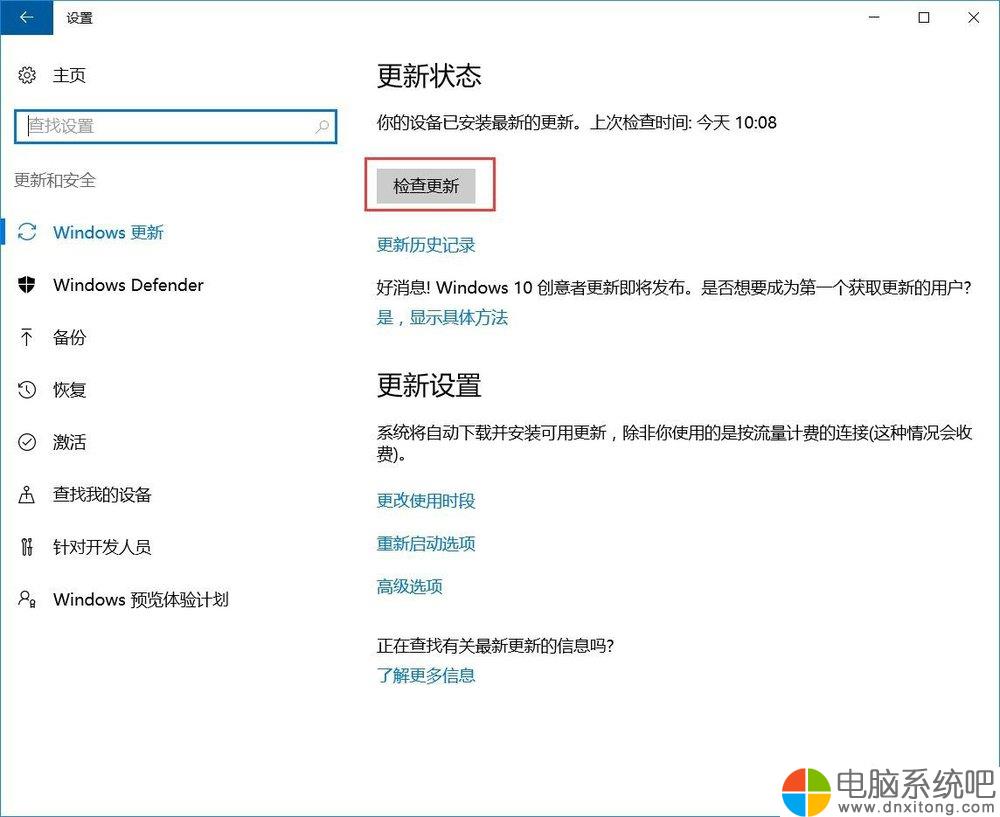Click the back arrow in title bar

26,18
